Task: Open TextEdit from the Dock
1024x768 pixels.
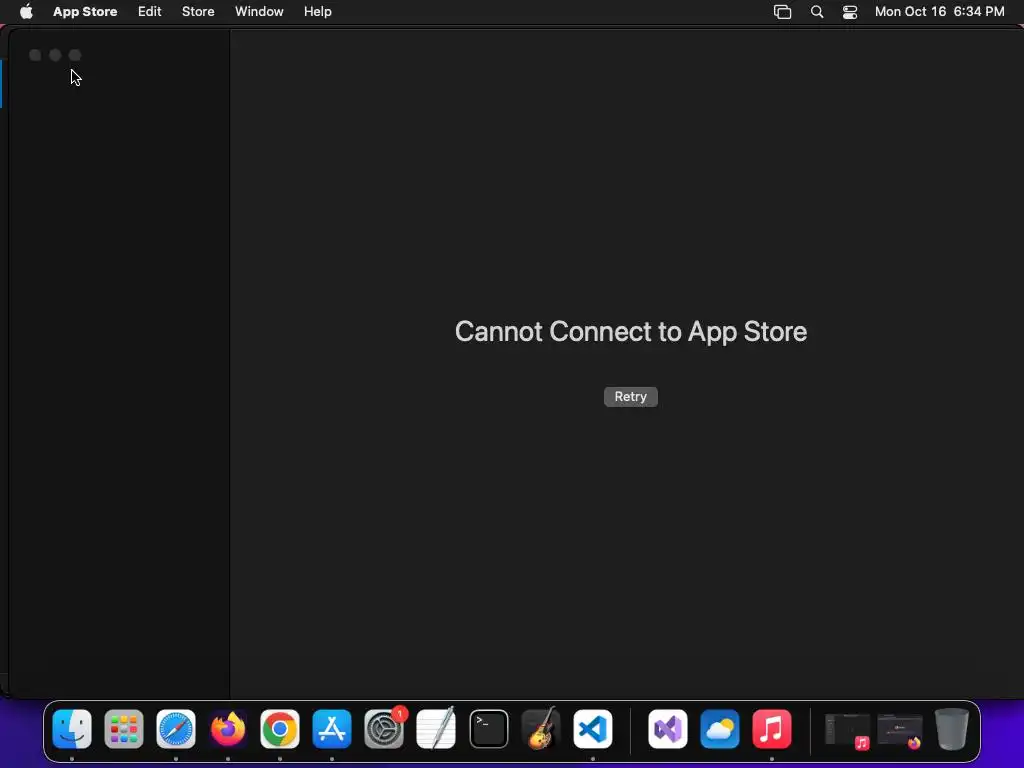Action: tap(436, 729)
